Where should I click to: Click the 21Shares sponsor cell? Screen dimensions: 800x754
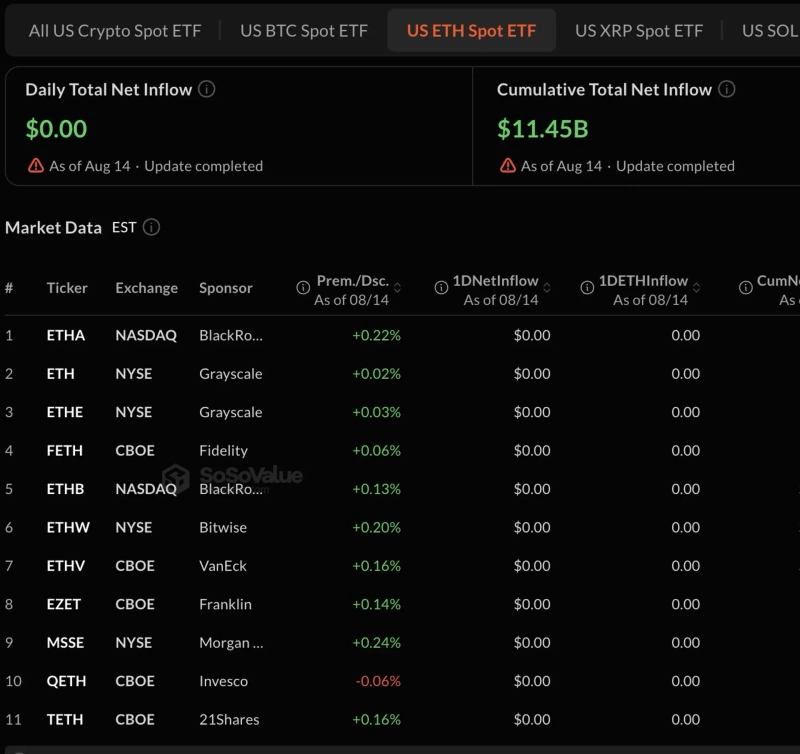pyautogui.click(x=229, y=719)
